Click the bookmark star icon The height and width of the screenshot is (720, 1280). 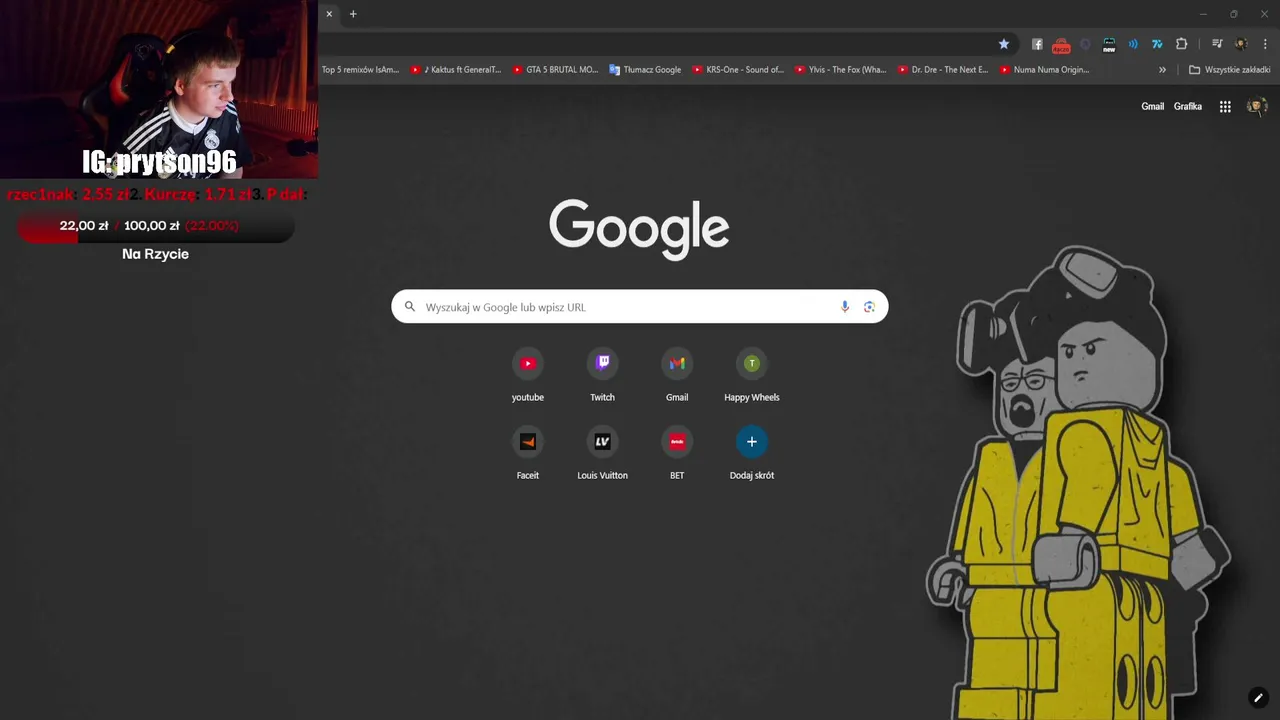tap(1004, 44)
